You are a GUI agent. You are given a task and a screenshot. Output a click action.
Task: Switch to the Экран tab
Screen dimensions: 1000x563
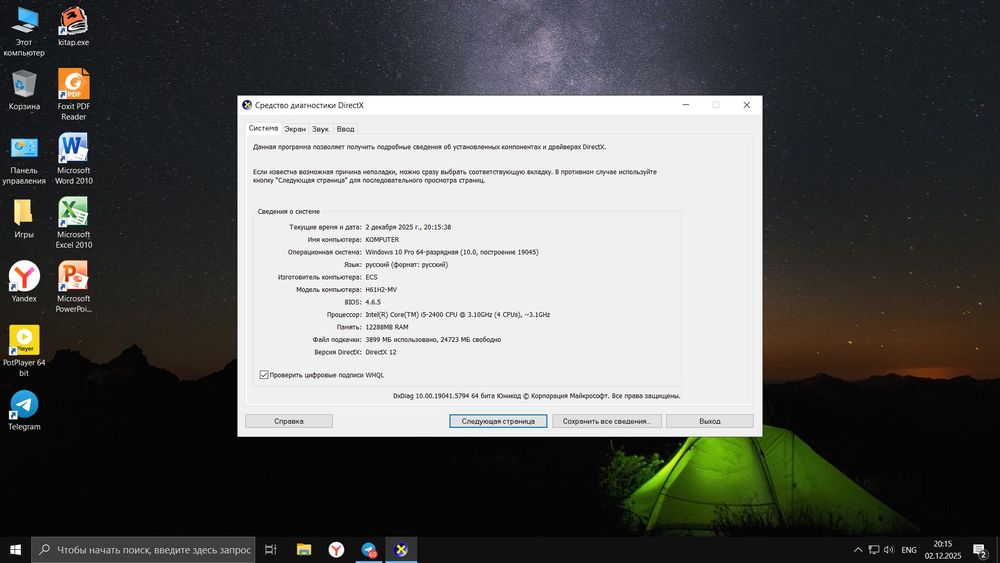pyautogui.click(x=295, y=129)
